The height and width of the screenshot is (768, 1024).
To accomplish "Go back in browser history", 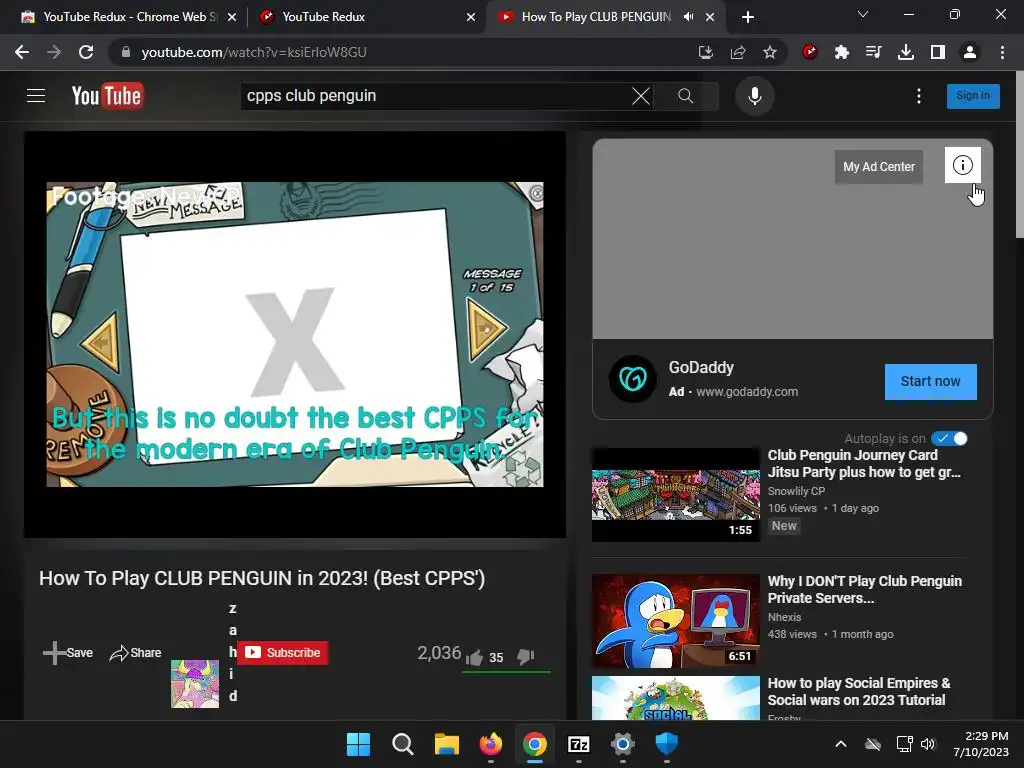I will (22, 52).
